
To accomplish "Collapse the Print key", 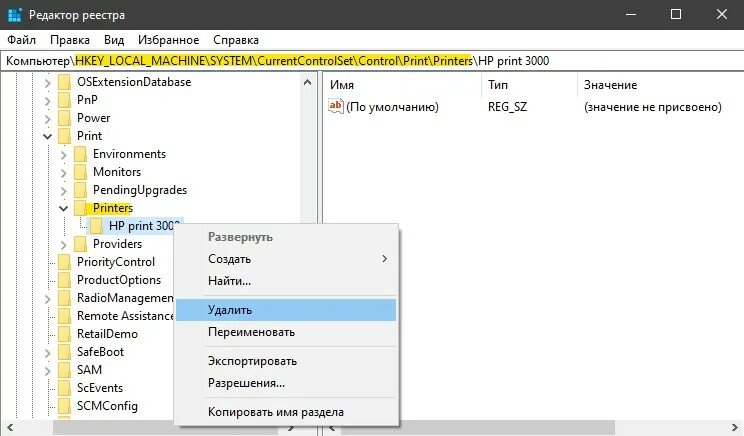I will coord(47,137).
